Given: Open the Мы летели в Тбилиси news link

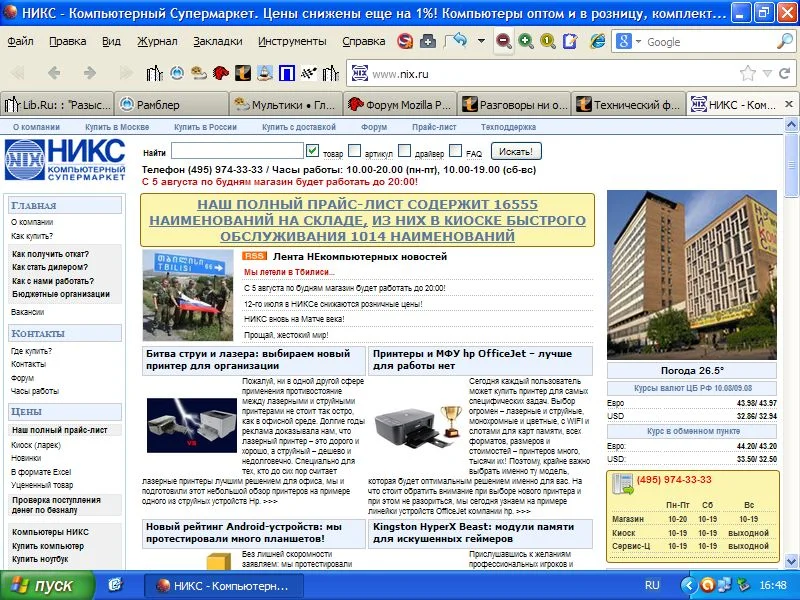Looking at the screenshot, I should coord(289,272).
